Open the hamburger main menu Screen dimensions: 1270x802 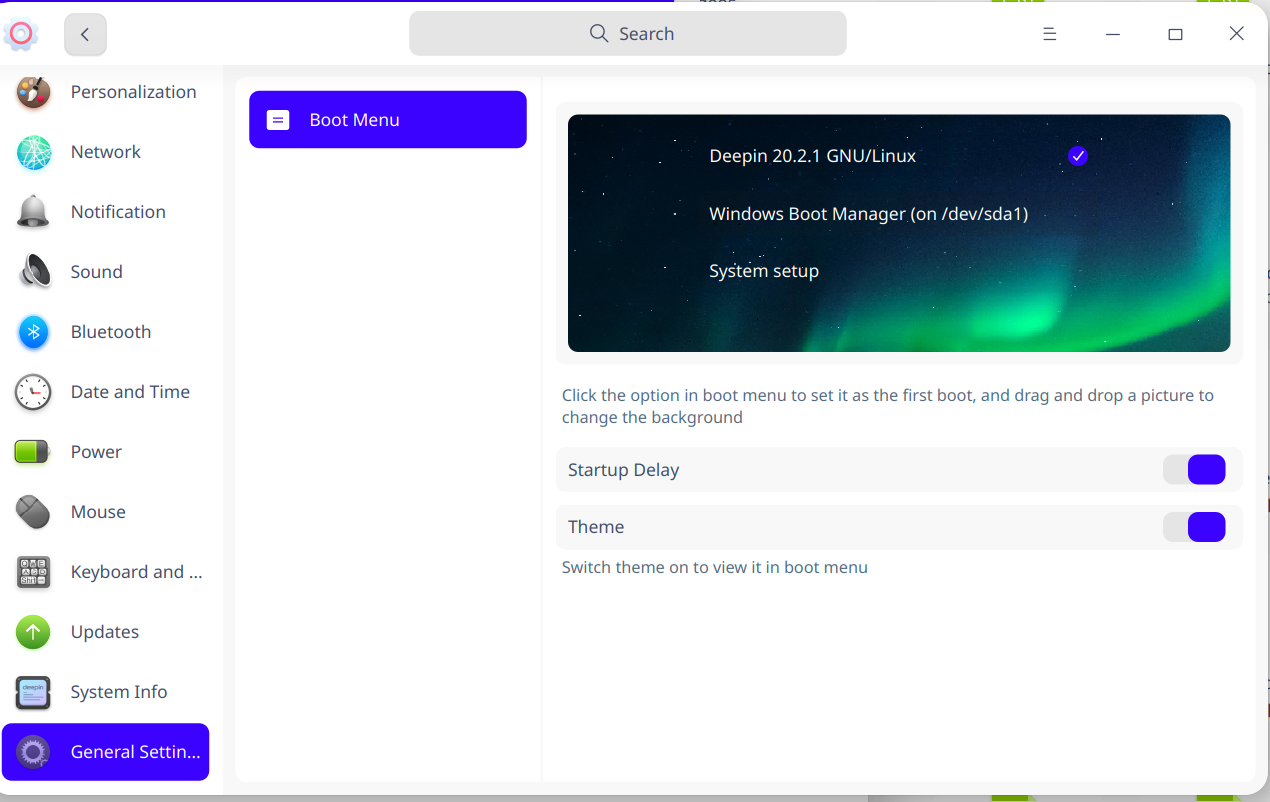(1050, 34)
